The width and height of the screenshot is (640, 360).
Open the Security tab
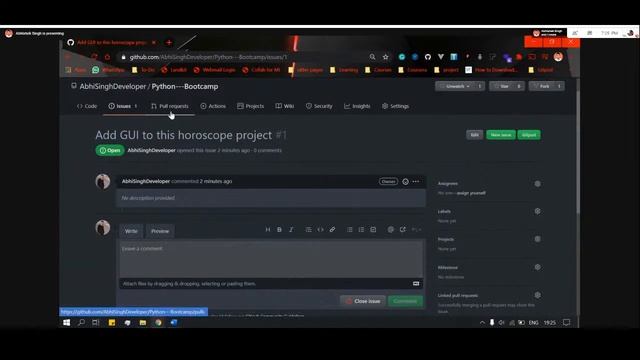pyautogui.click(x=319, y=106)
